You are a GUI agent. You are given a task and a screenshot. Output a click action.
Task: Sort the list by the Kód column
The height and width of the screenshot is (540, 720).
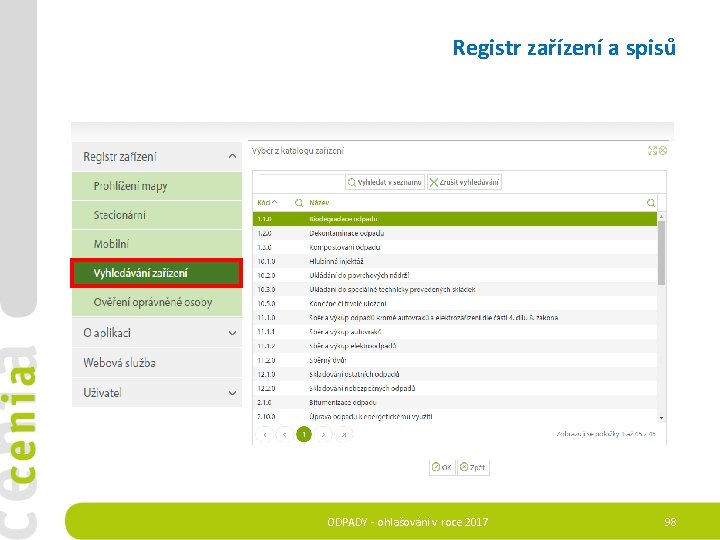tap(267, 202)
